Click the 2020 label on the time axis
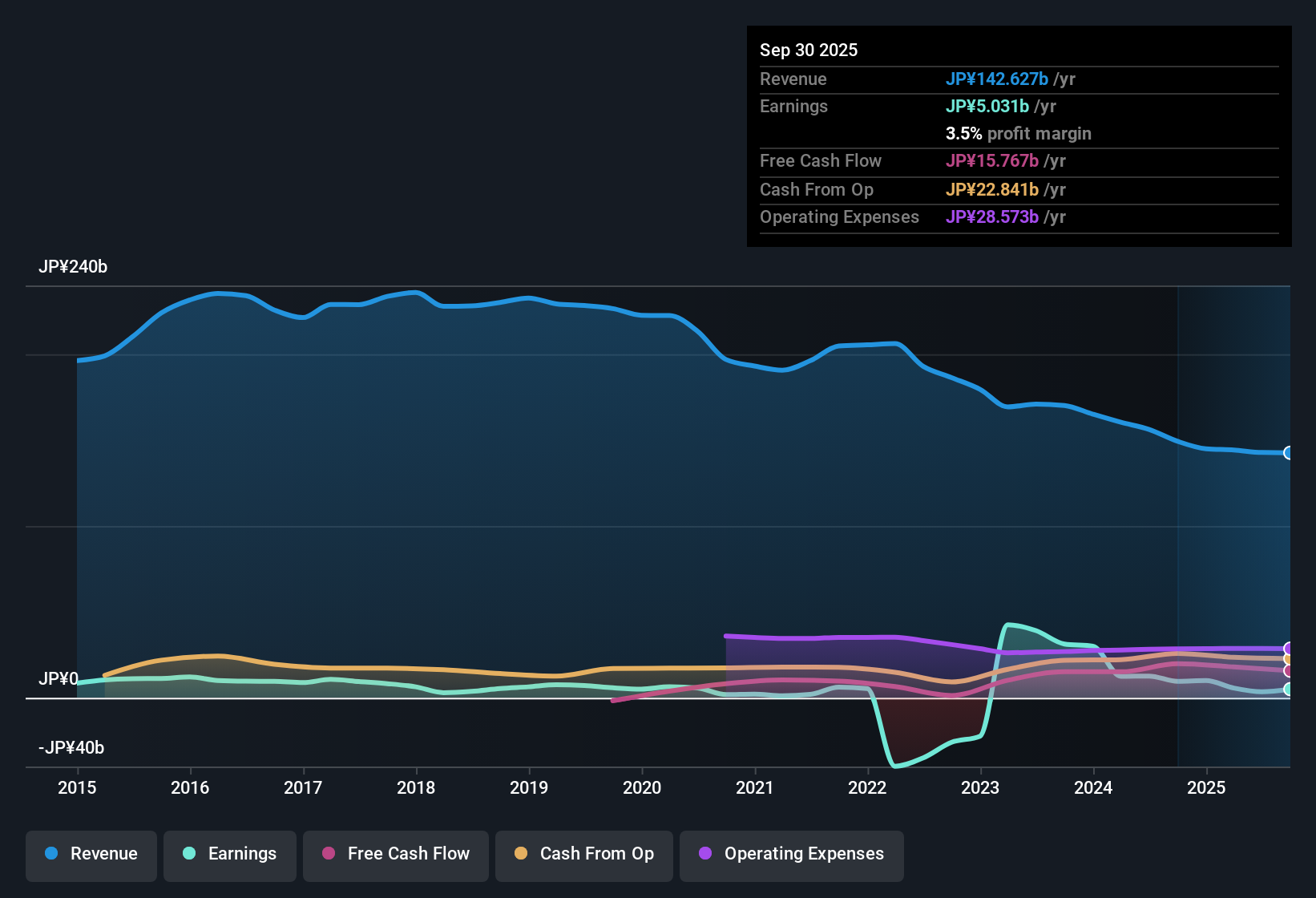 click(642, 788)
